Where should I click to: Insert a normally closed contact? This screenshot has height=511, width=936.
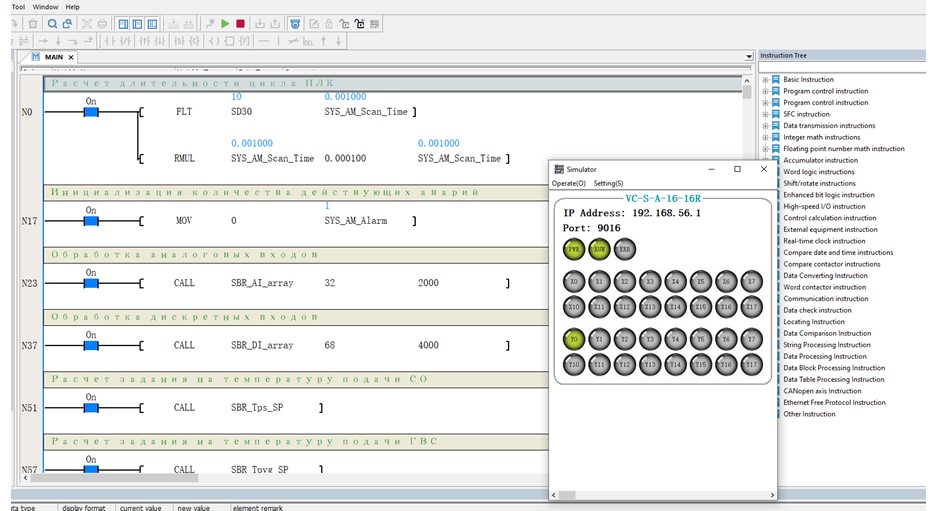coord(125,41)
